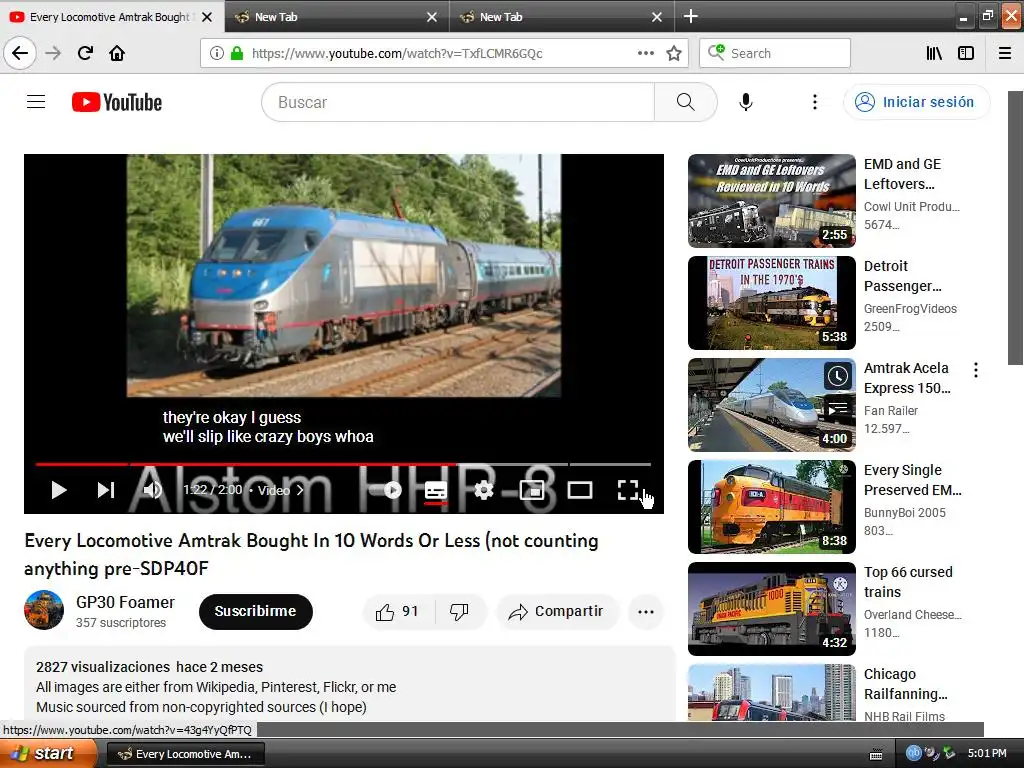
Task: Like the video with thumbs up
Action: tap(397, 612)
